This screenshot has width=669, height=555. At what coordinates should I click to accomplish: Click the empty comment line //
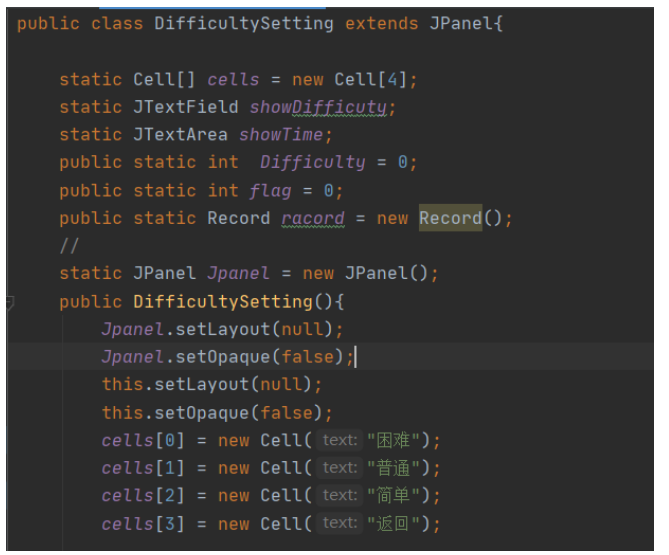(x=69, y=246)
